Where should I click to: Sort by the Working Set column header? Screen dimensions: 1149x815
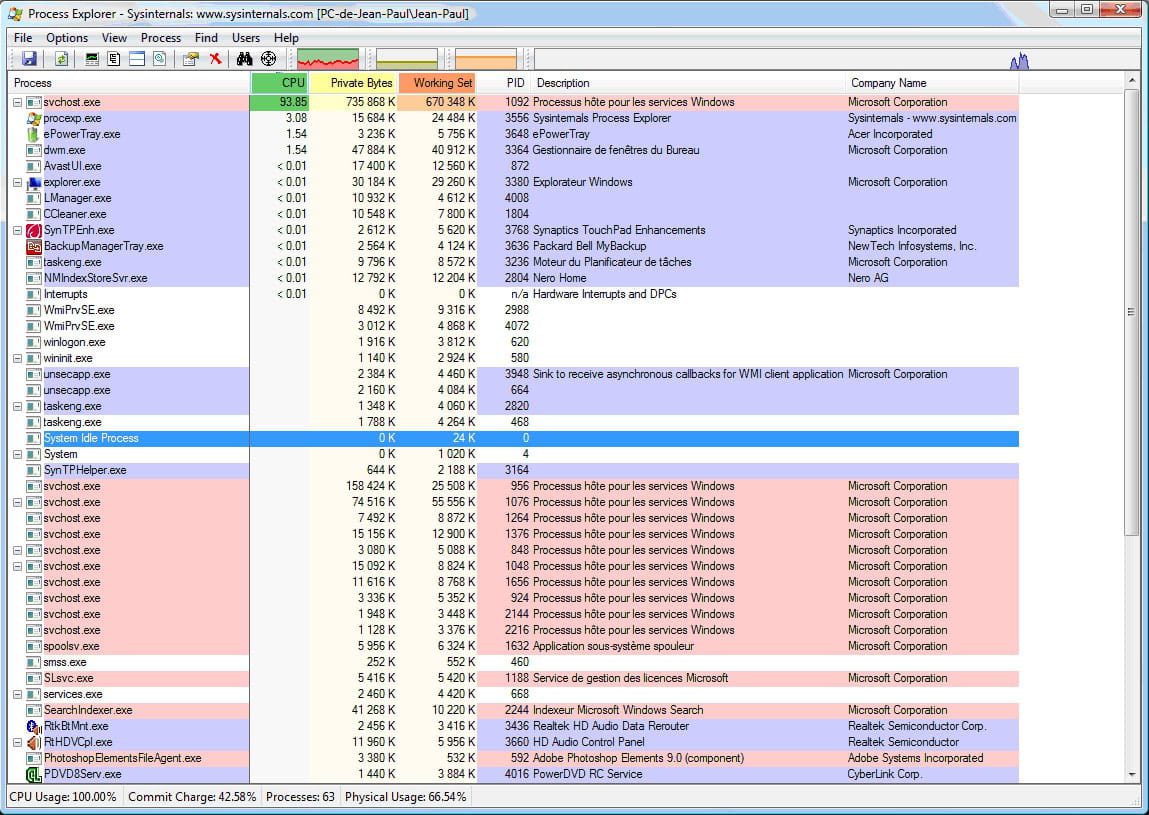point(437,83)
